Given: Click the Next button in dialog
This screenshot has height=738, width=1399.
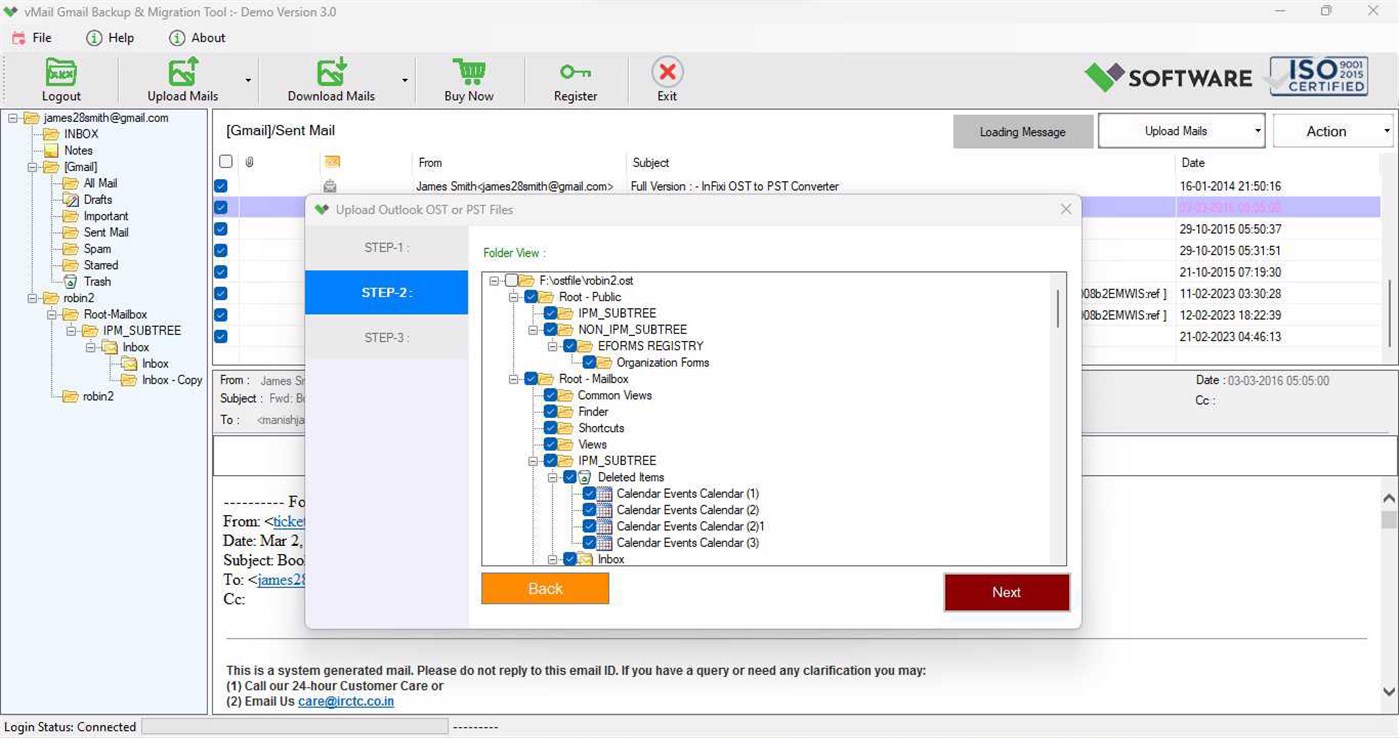Looking at the screenshot, I should coord(1006,592).
